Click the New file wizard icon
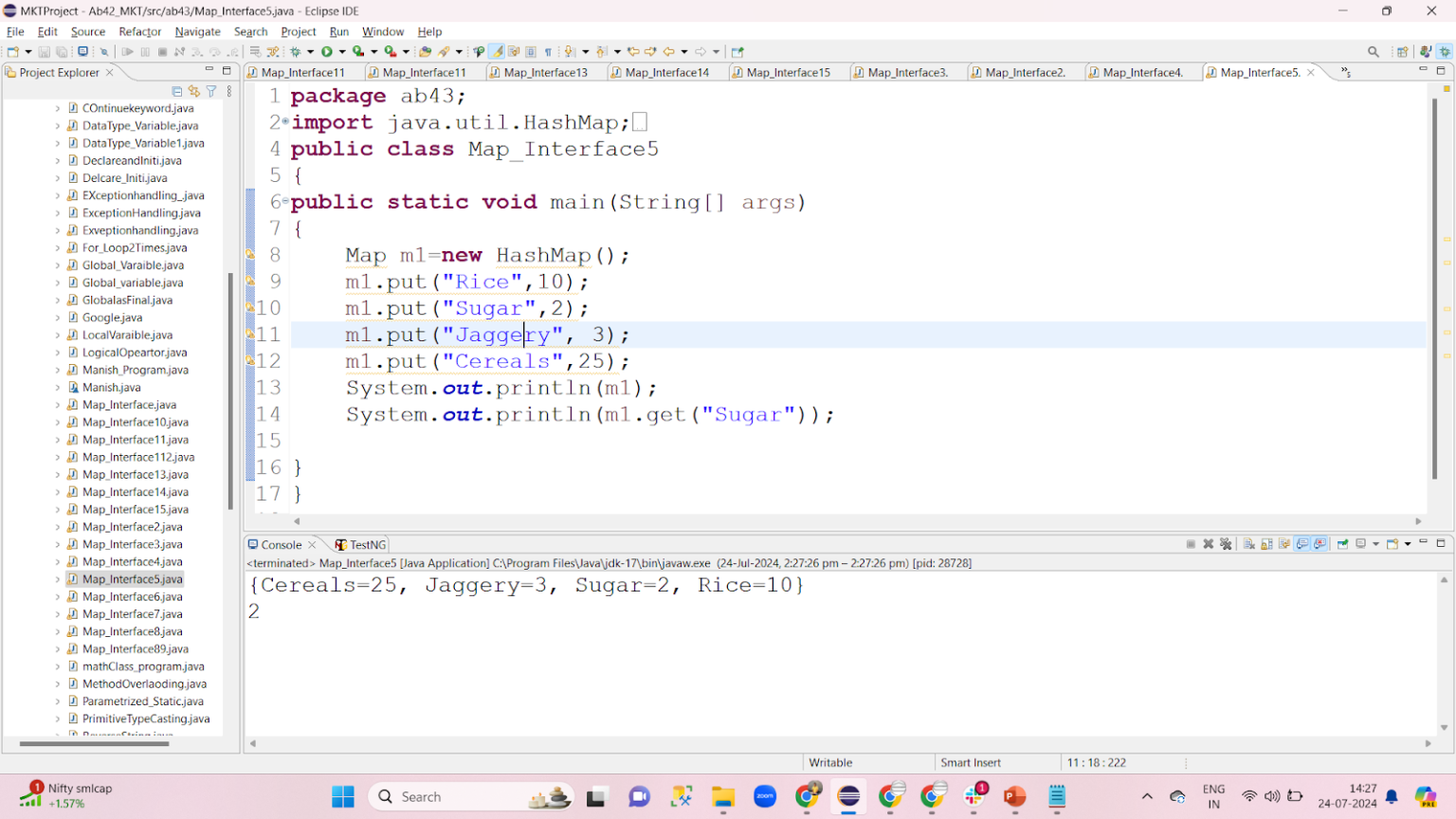1456x819 pixels. (12, 51)
